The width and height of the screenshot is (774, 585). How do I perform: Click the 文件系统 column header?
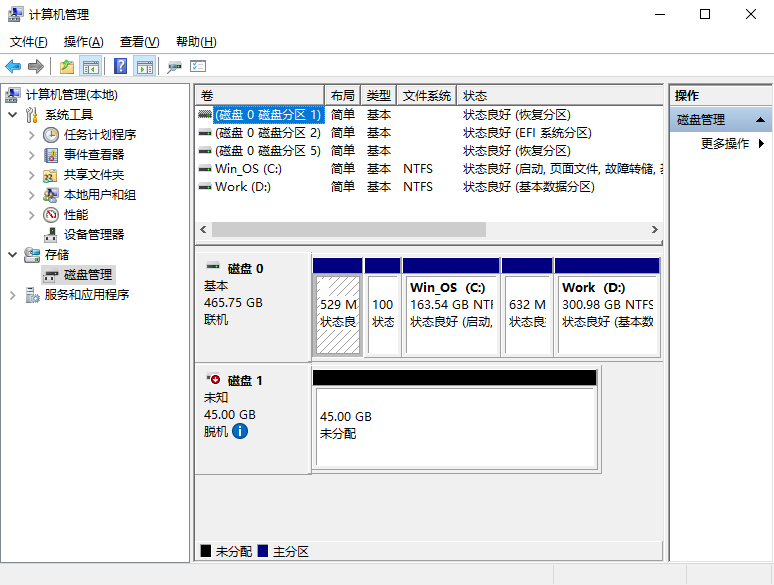pos(426,96)
